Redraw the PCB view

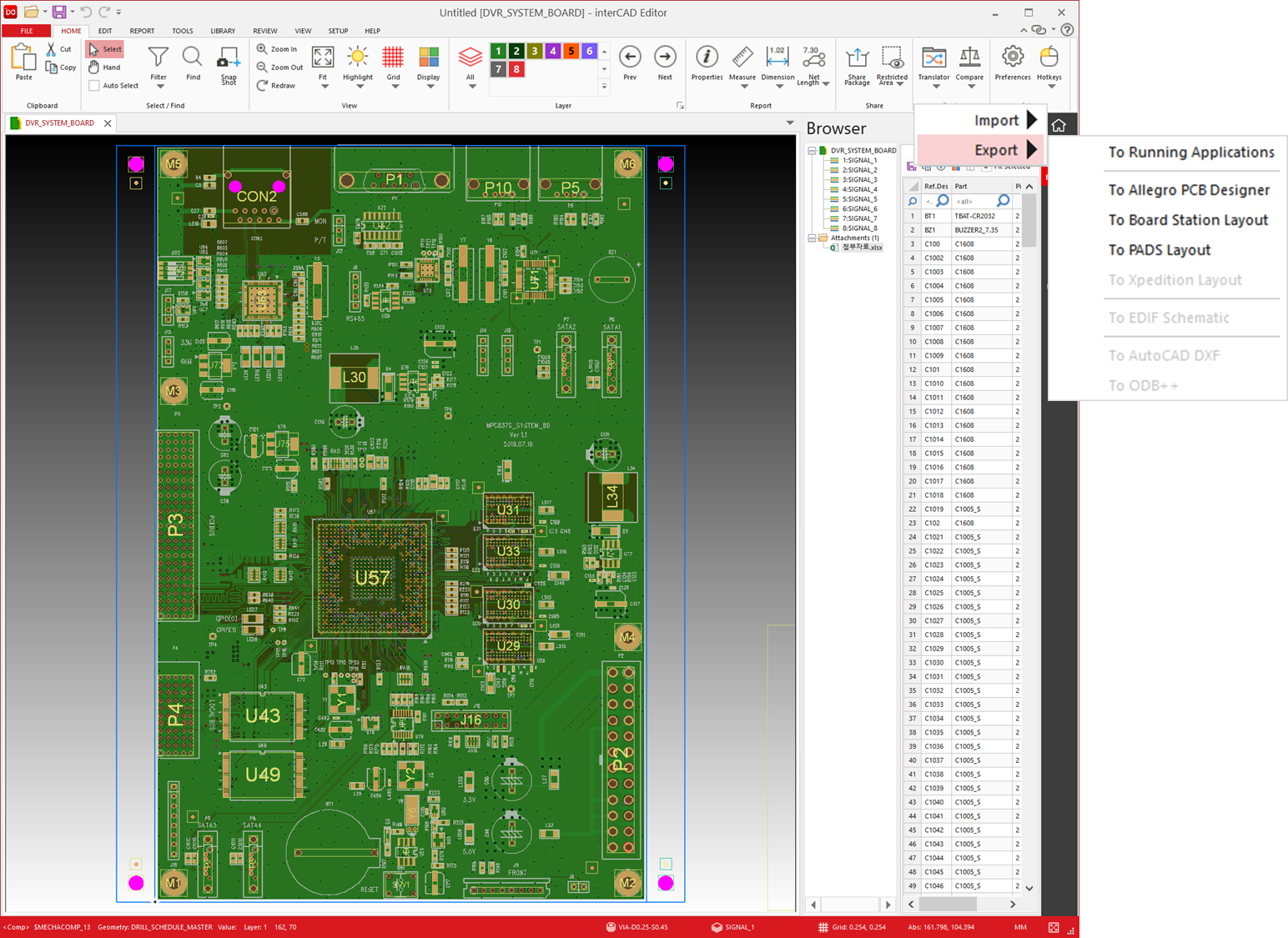[276, 86]
